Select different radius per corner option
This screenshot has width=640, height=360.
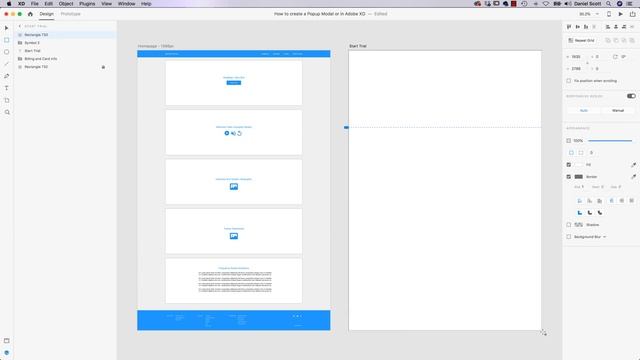pyautogui.click(x=581, y=153)
